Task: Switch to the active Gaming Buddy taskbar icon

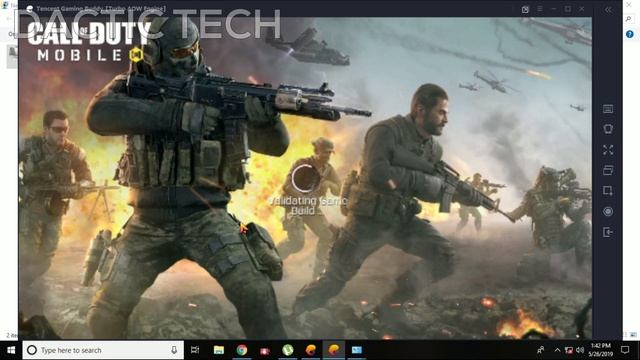Action: click(334, 350)
